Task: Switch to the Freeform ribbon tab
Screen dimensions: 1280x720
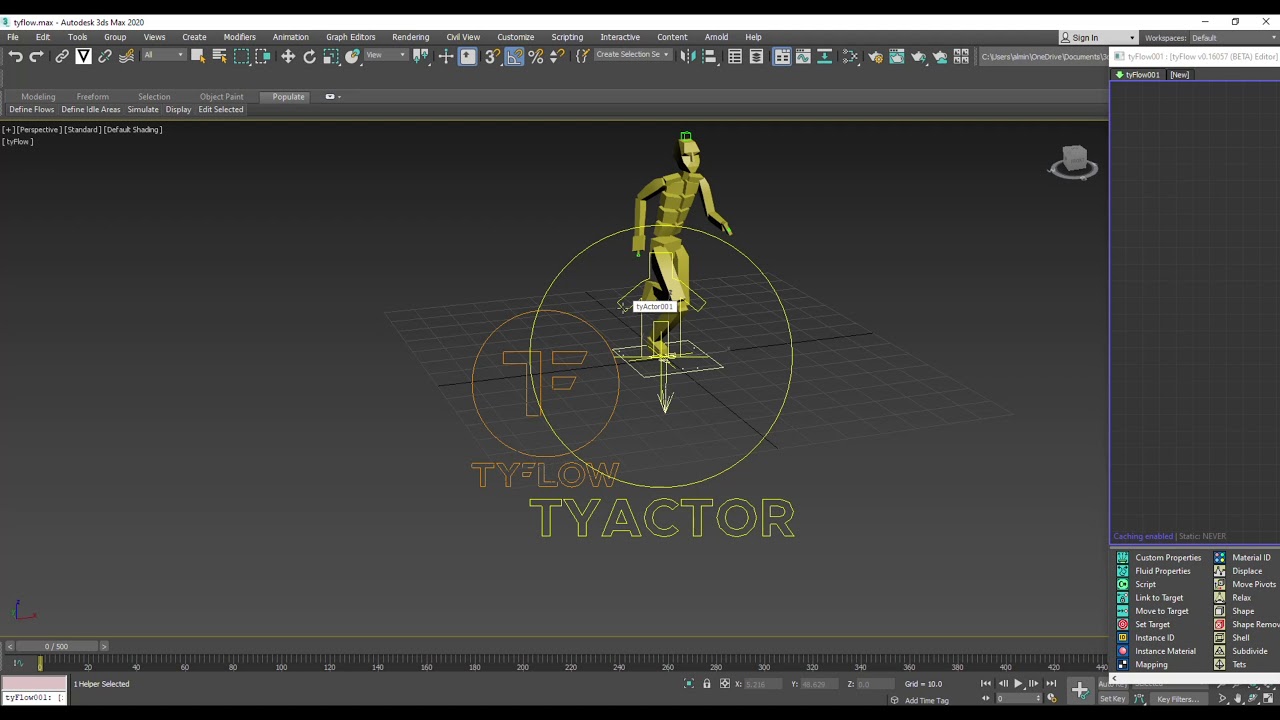Action: (x=93, y=97)
